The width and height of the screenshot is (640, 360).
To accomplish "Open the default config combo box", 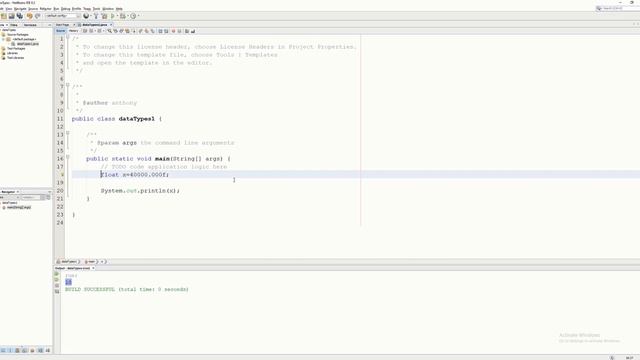I will 63,16.
